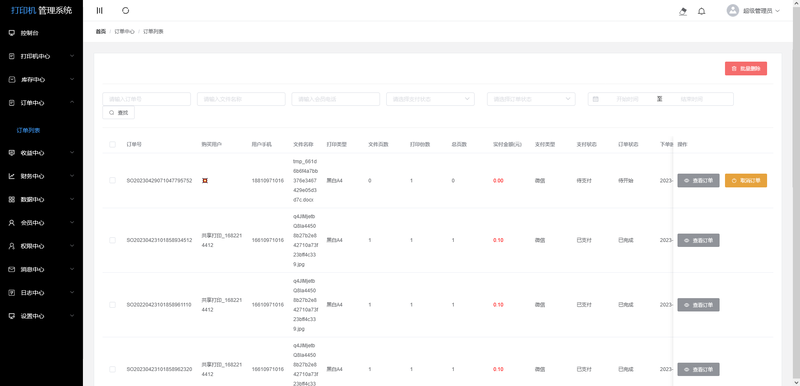This screenshot has width=800, height=386.
Task: Click the 日志中心 sidebar icon
Action: click(x=12, y=293)
